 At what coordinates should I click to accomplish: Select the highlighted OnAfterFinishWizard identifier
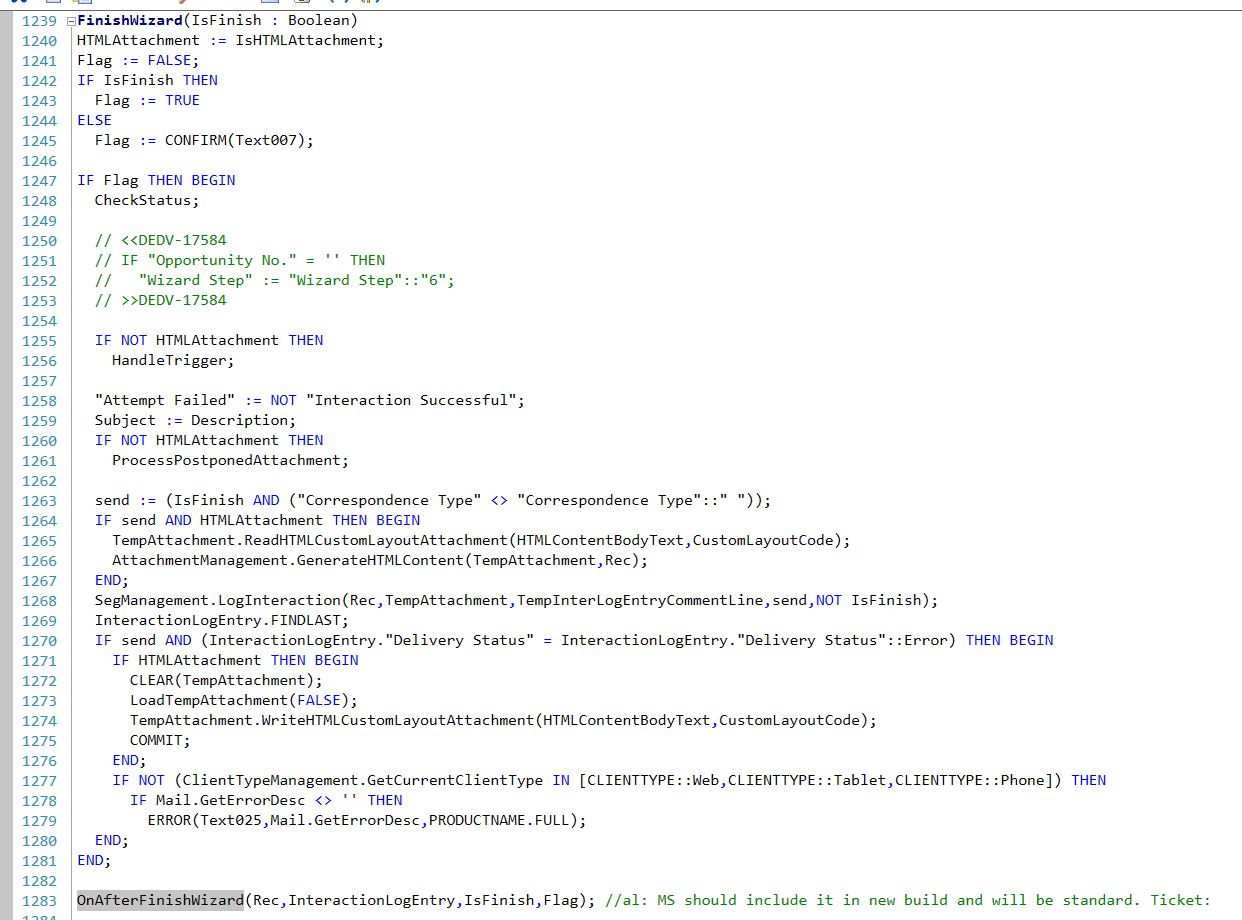coord(159,900)
